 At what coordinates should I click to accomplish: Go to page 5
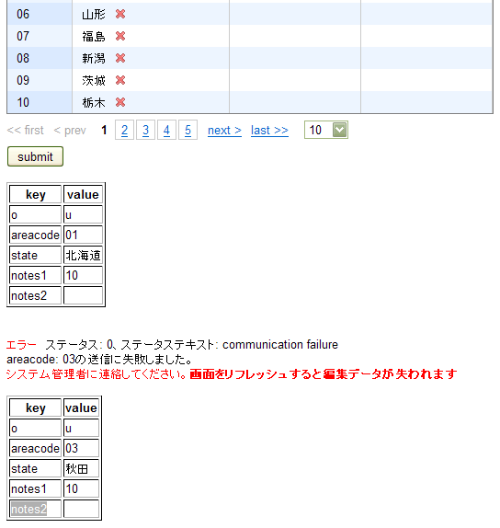click(188, 130)
